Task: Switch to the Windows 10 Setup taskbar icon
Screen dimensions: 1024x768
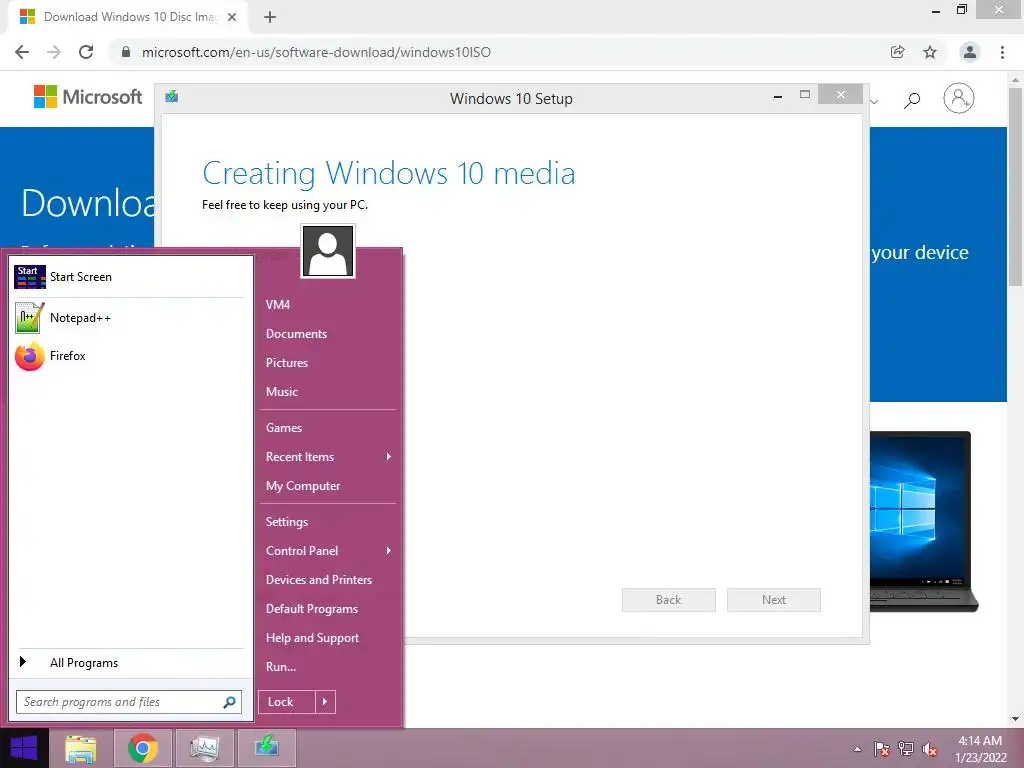Action: click(x=266, y=748)
